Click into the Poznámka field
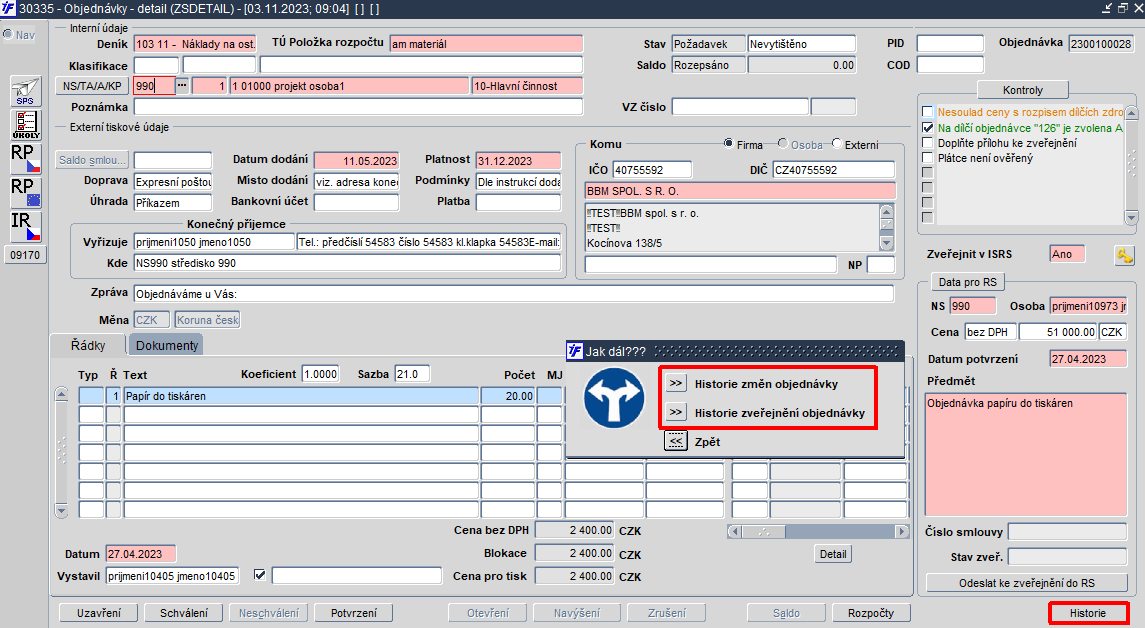The image size is (1145, 628). pyautogui.click(x=358, y=107)
